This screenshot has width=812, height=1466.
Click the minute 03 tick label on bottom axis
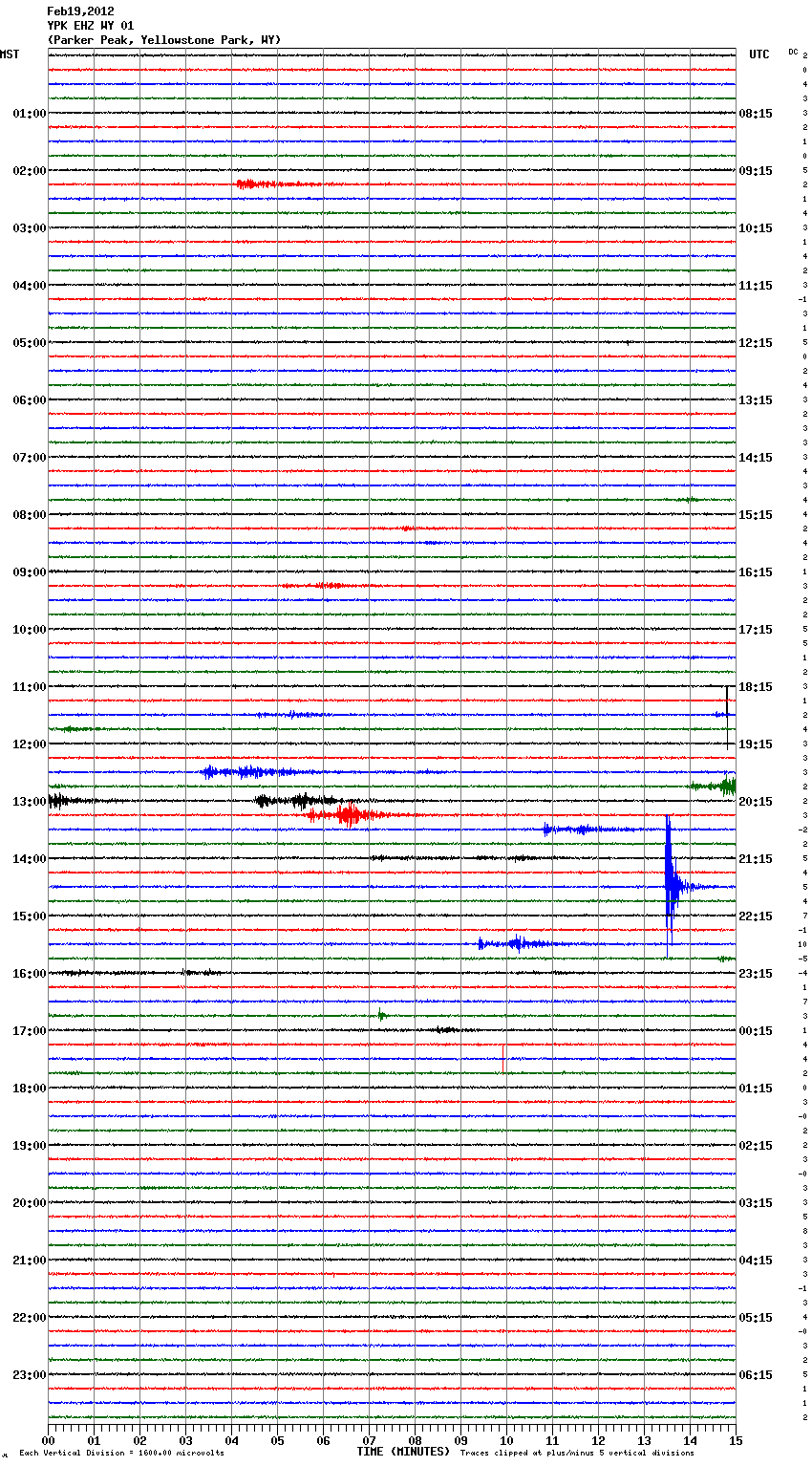pos(185,1440)
